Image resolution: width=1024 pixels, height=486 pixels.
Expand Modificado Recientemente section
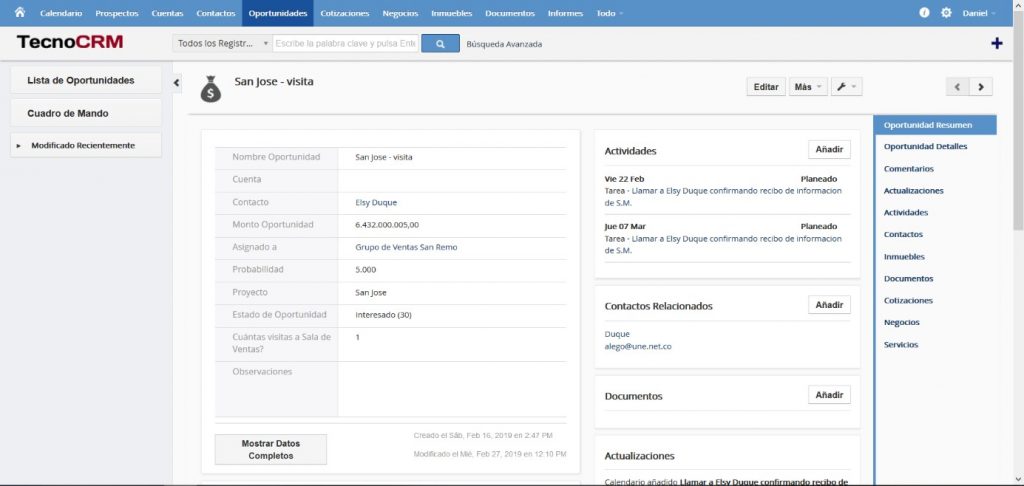tap(85, 145)
